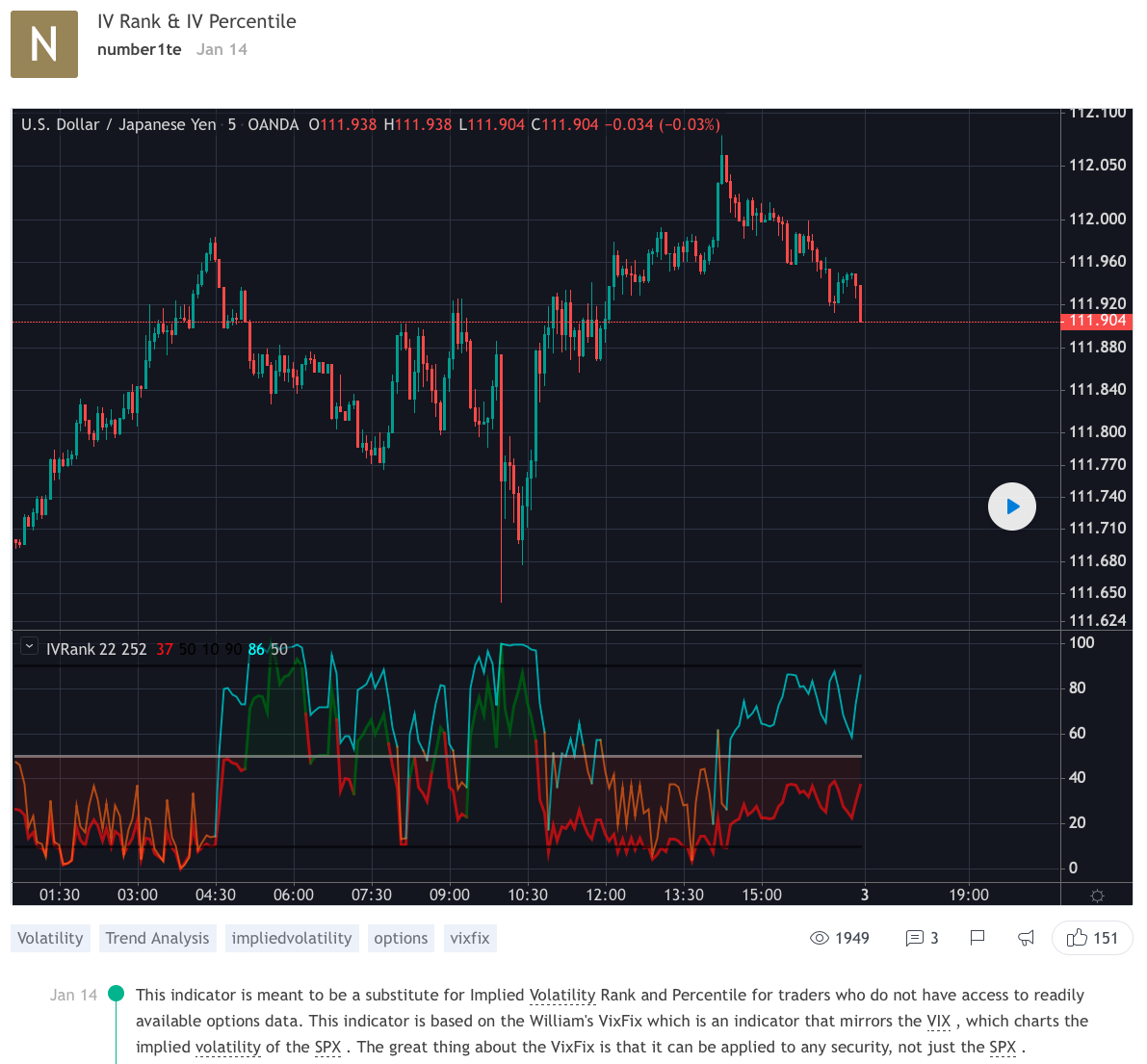Click the vixfix tag

coord(470,938)
